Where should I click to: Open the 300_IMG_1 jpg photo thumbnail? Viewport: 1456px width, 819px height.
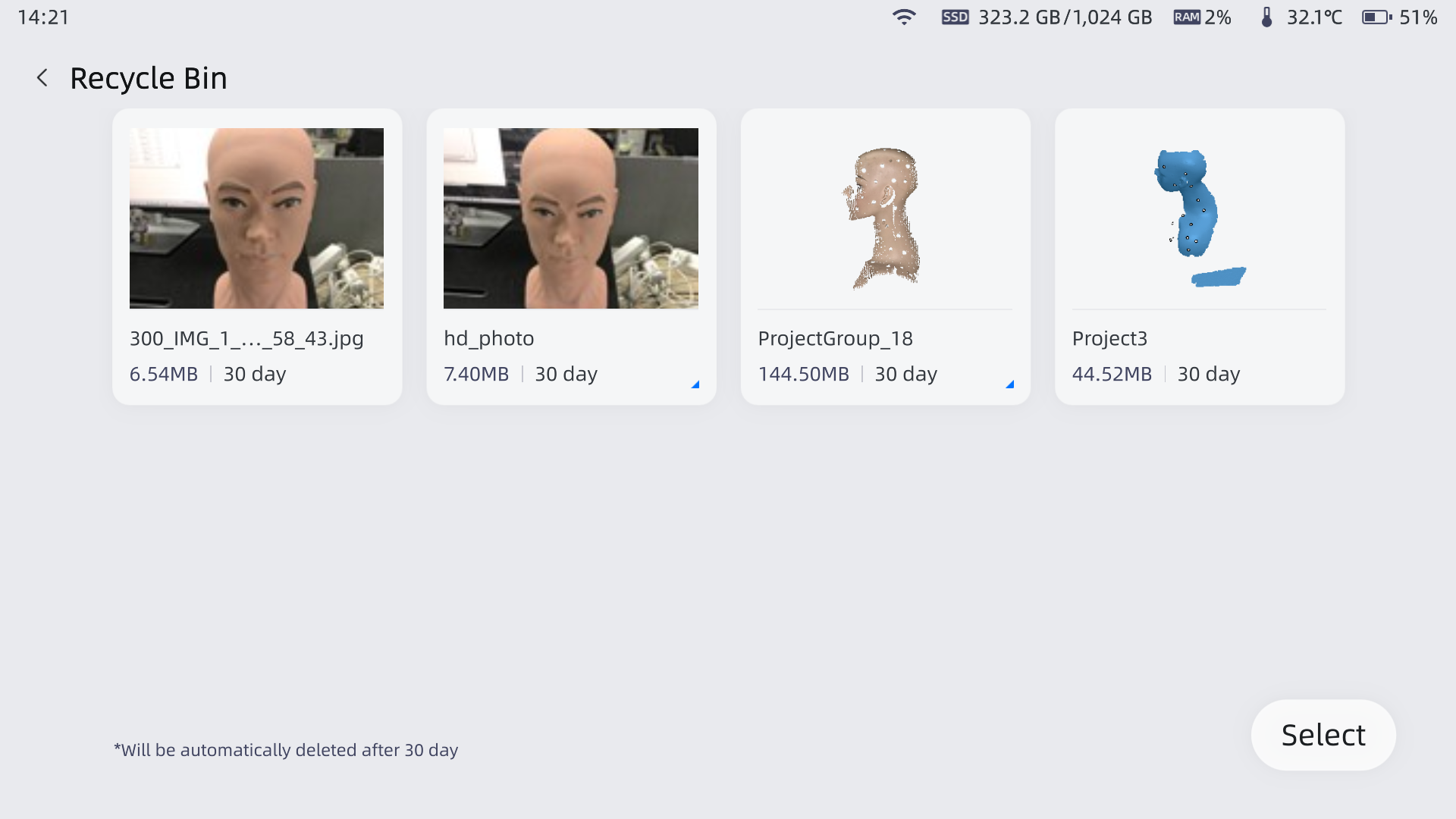(x=256, y=218)
